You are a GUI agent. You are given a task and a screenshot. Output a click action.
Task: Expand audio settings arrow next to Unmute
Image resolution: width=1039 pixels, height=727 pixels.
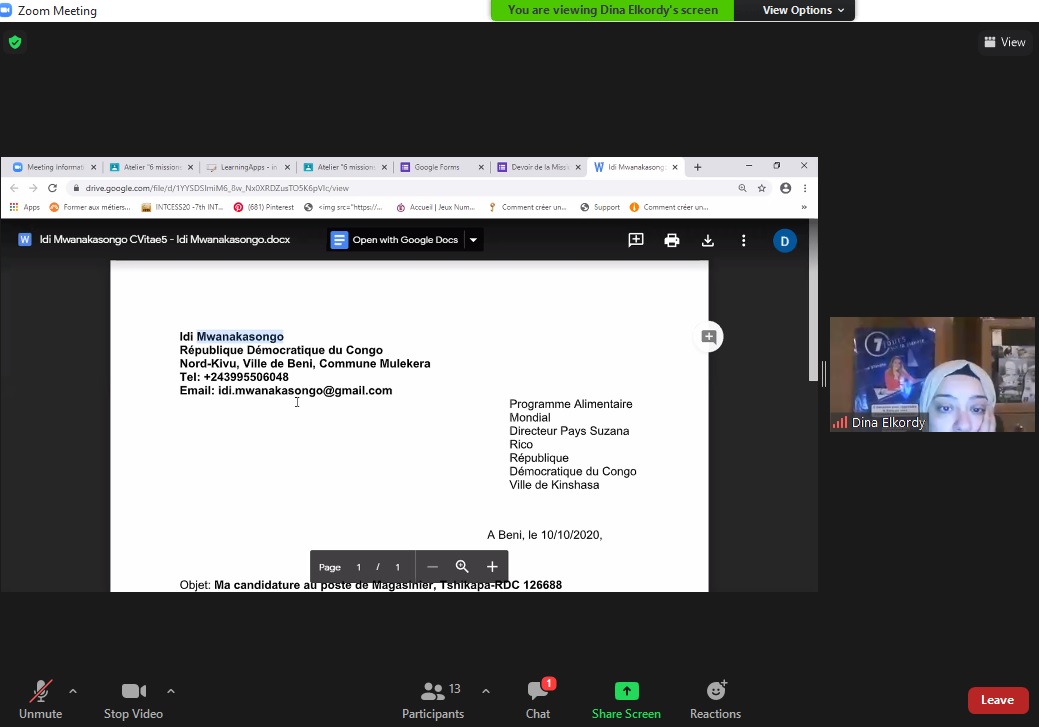pos(73,691)
